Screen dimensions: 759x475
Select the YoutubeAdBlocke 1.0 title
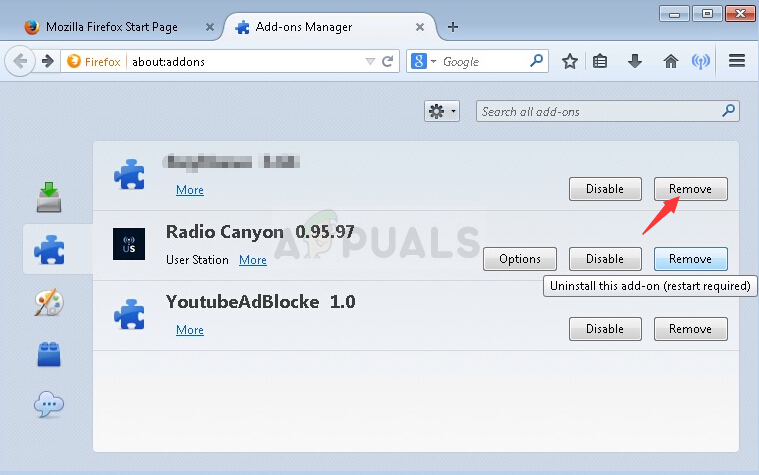pyautogui.click(x=260, y=302)
